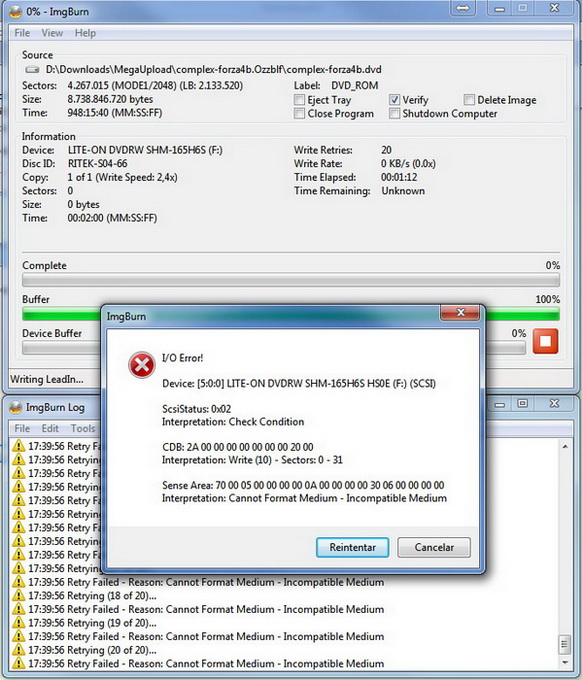
Task: Enable the Delete Image checkbox
Action: (x=469, y=100)
